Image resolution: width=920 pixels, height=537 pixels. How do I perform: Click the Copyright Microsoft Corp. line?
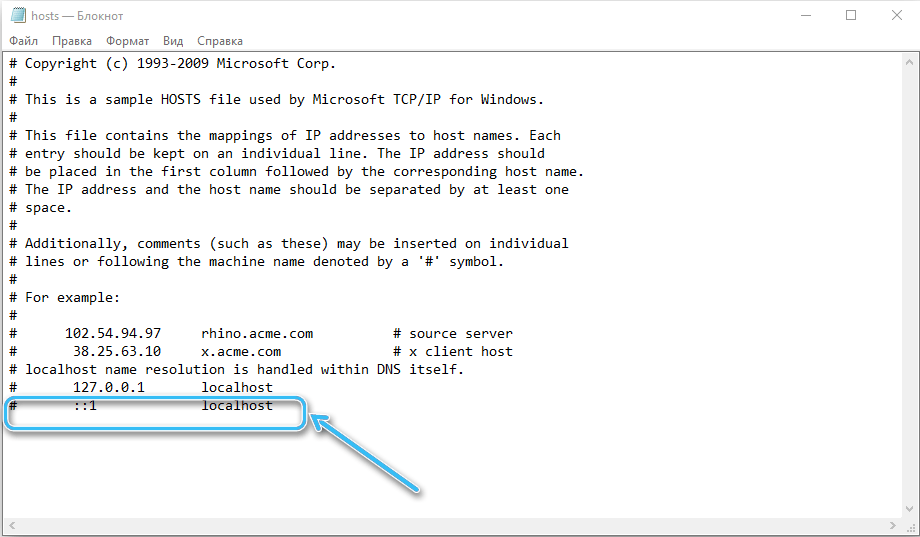(180, 63)
